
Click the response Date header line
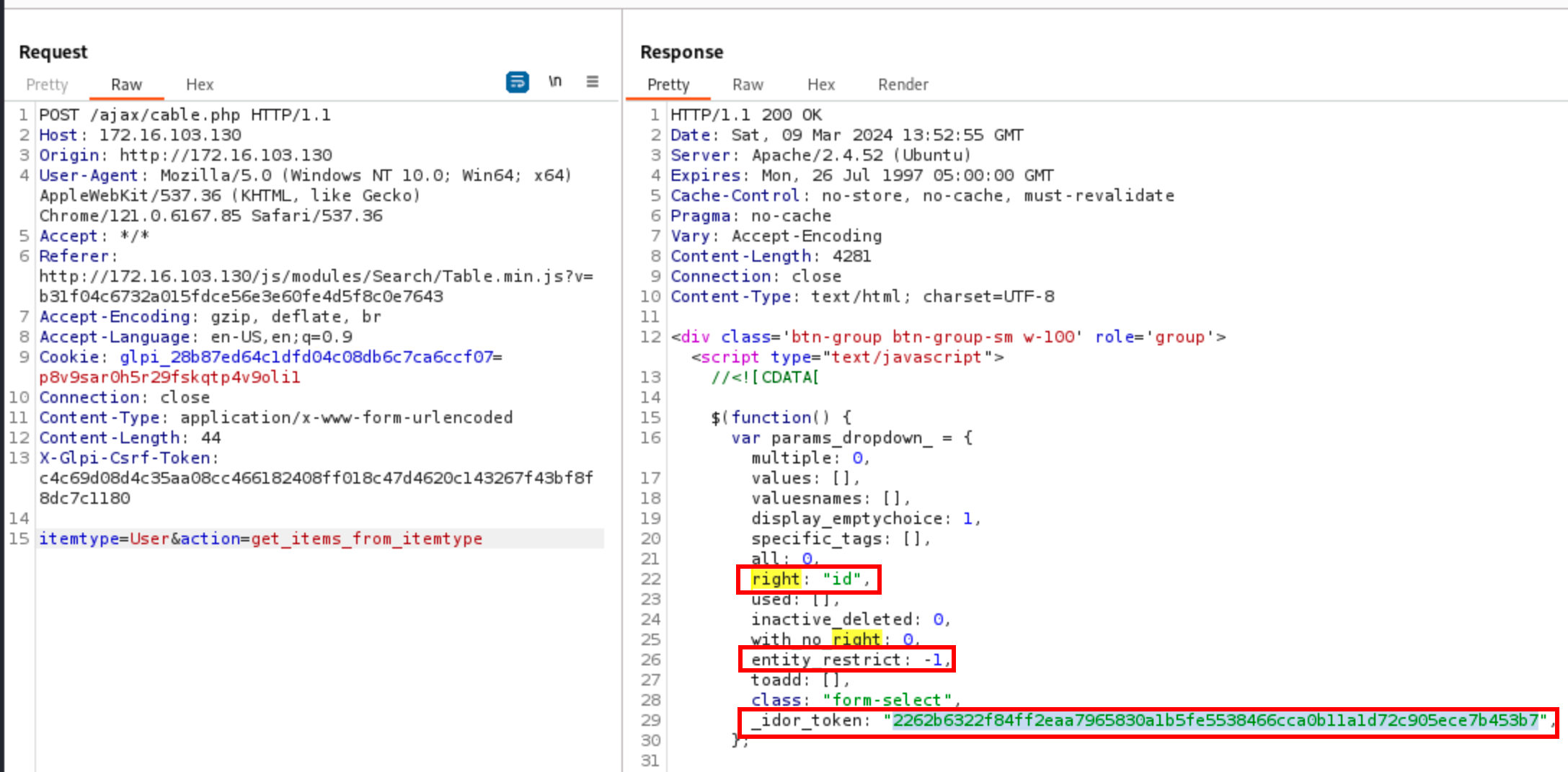pos(846,135)
